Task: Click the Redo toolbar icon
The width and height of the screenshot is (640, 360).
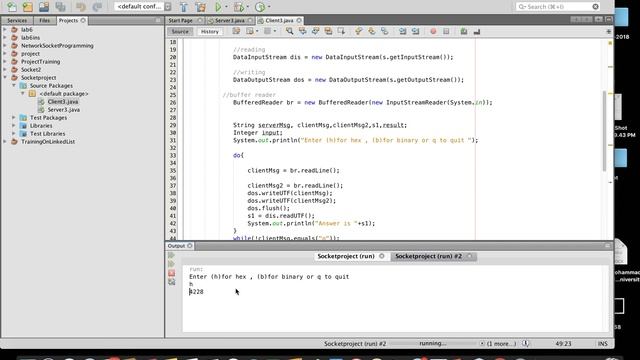Action: point(97,7)
